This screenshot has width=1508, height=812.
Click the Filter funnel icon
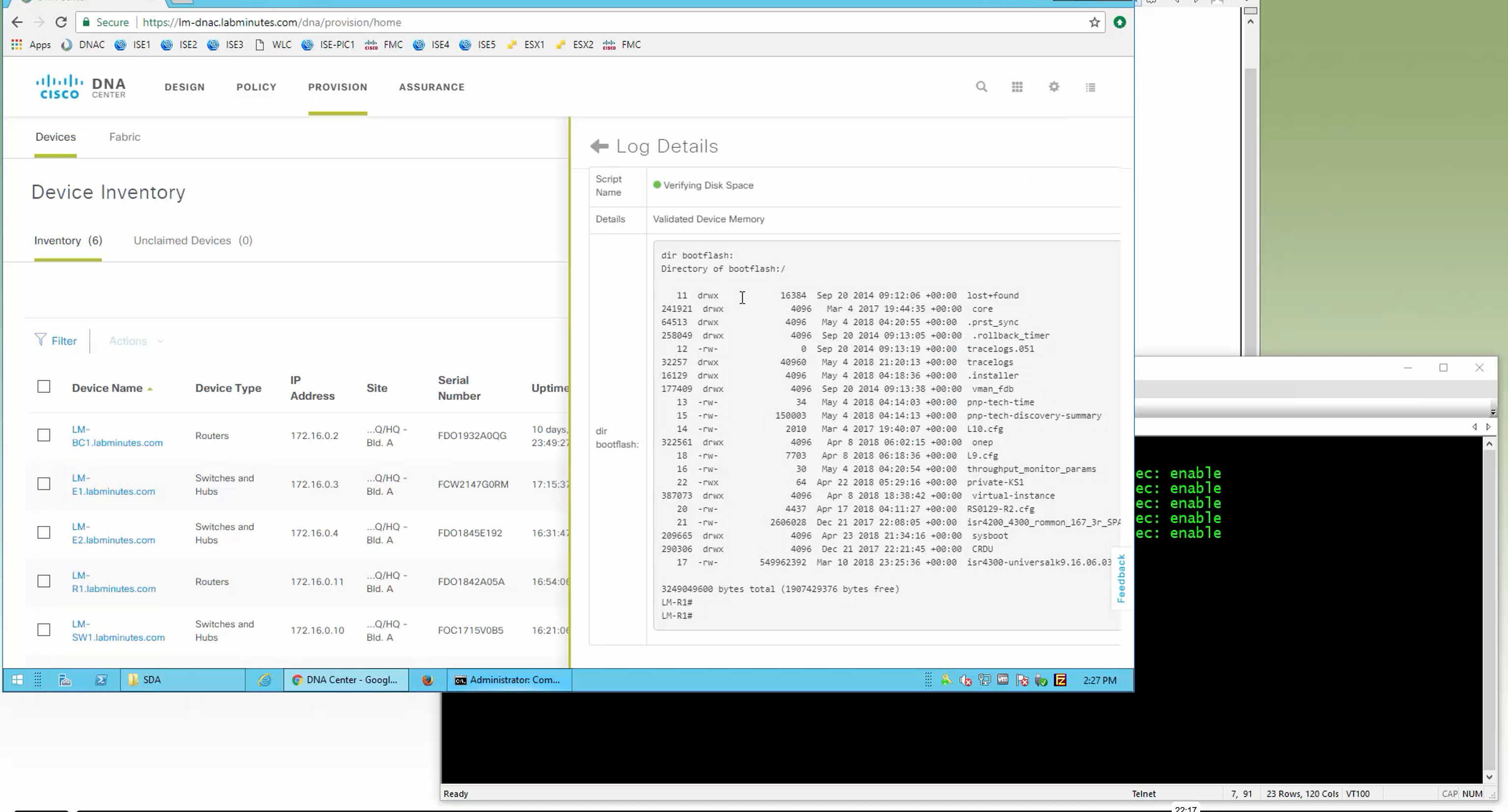40,340
